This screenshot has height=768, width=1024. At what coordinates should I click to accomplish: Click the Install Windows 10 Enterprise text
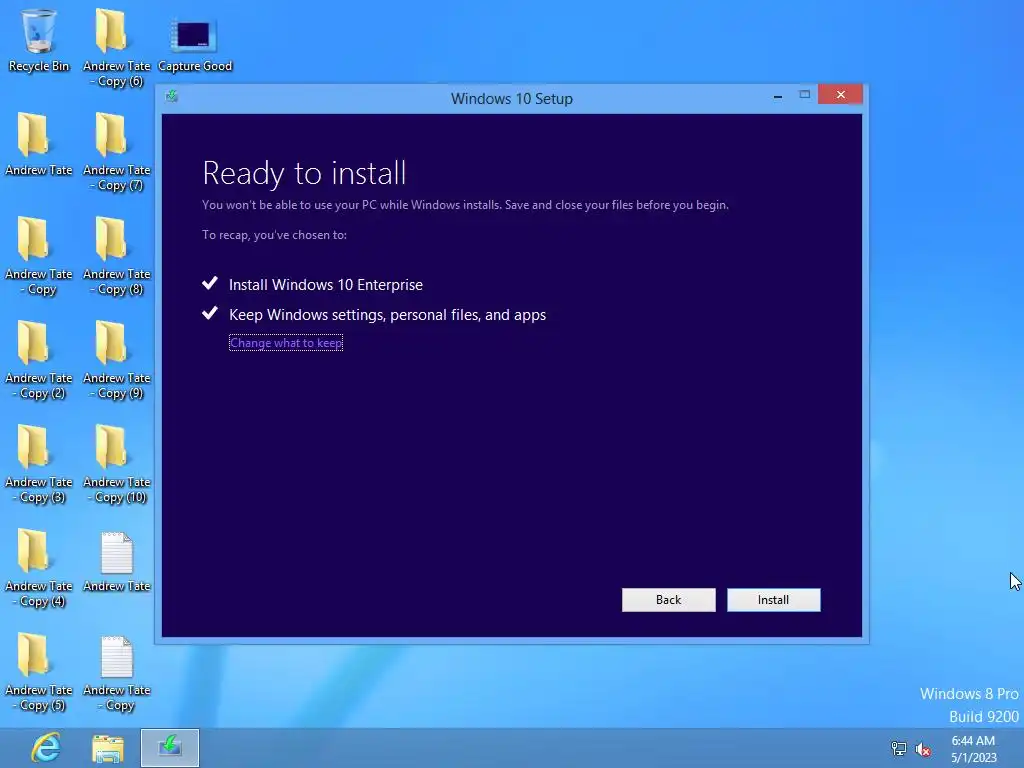[326, 285]
